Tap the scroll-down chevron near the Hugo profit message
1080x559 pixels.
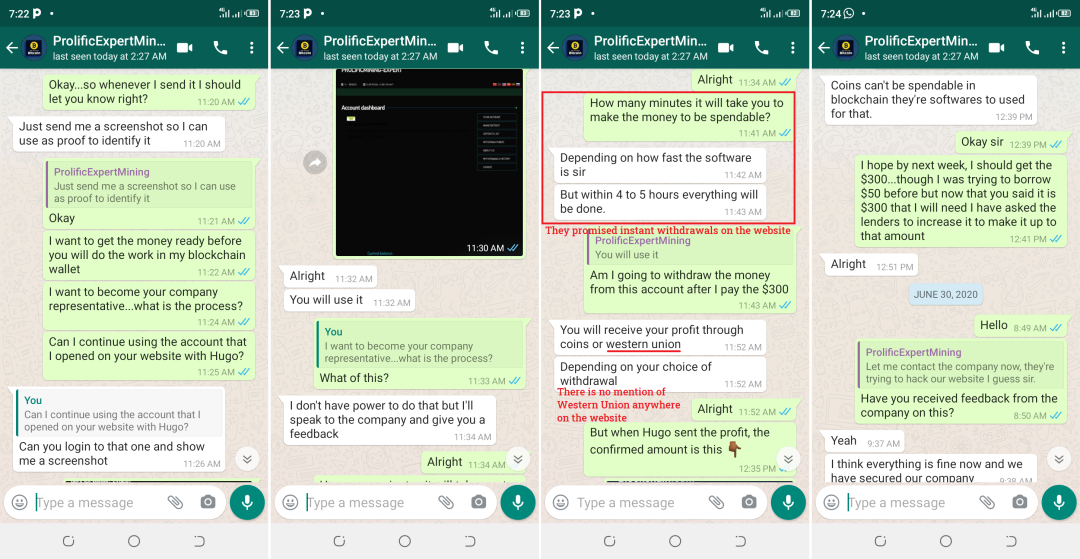point(789,459)
